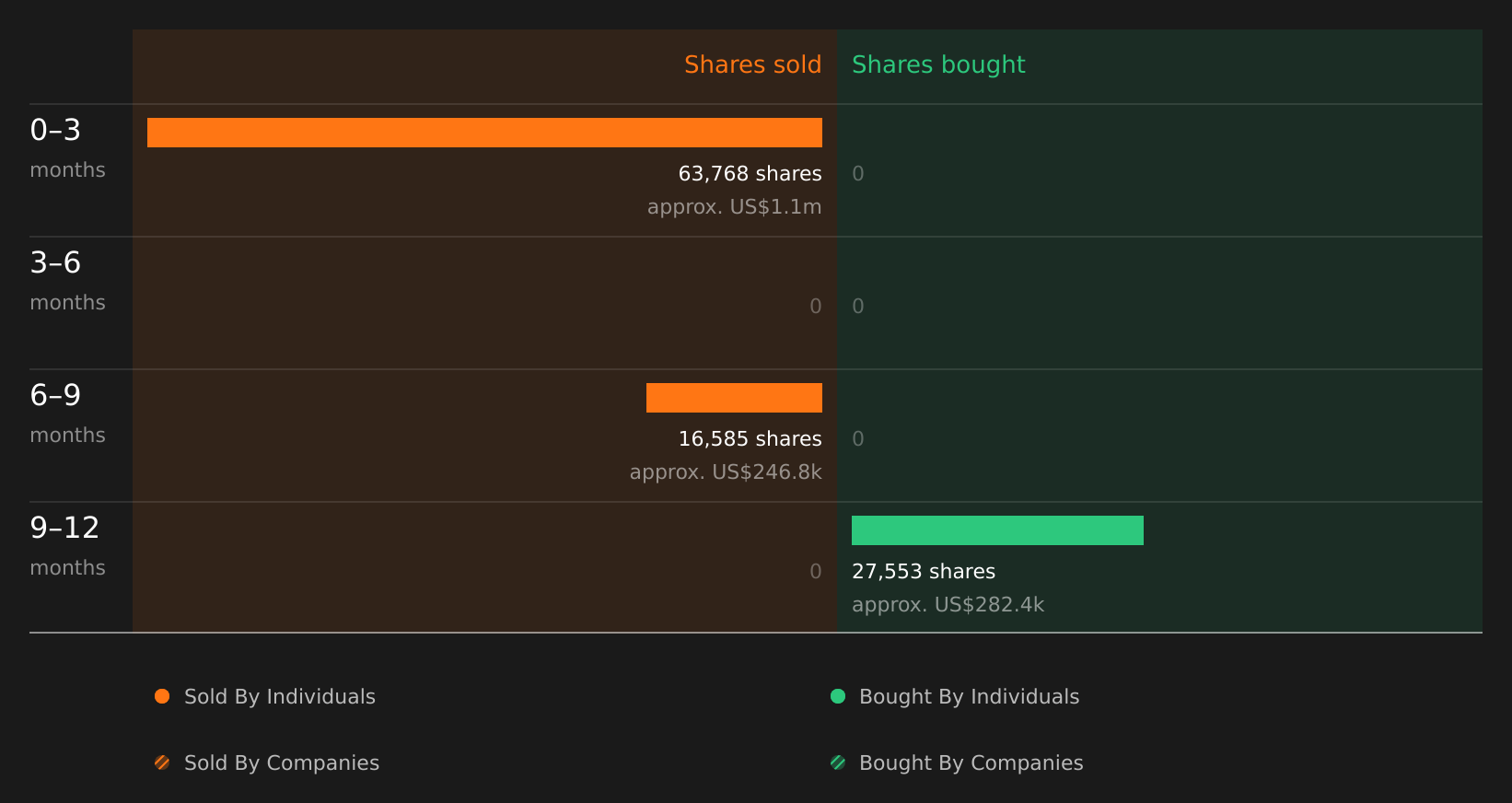Select the Sold By Companies legend label

(x=282, y=763)
